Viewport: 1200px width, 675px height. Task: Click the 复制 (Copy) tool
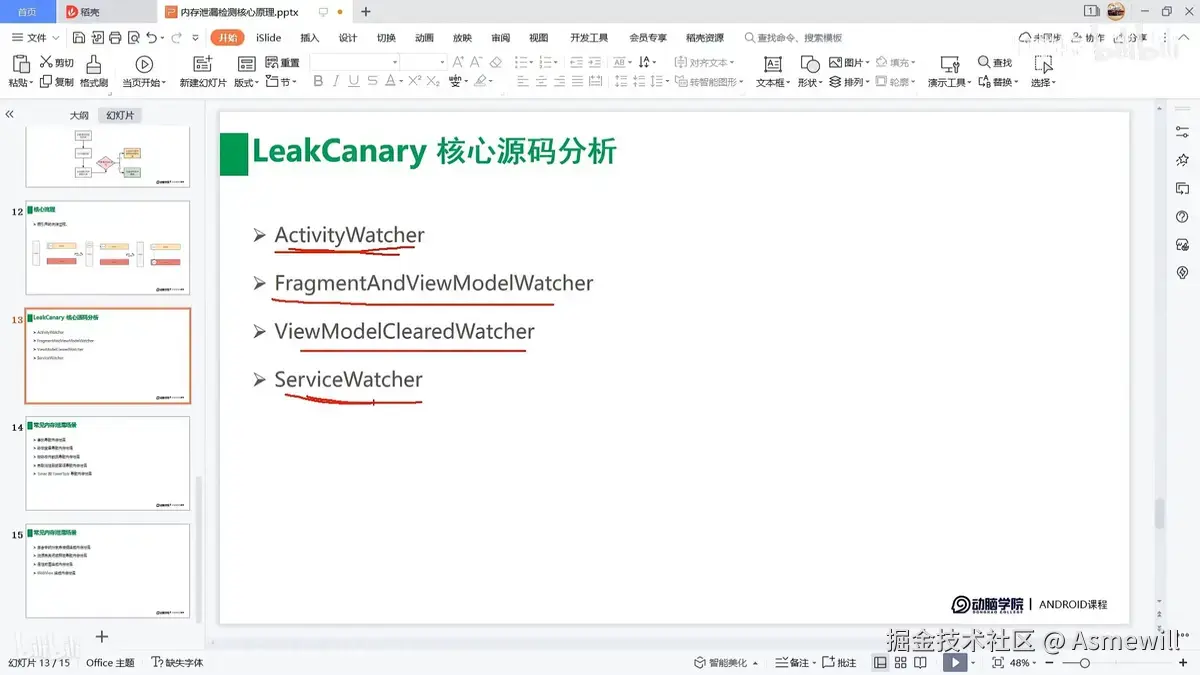click(56, 82)
